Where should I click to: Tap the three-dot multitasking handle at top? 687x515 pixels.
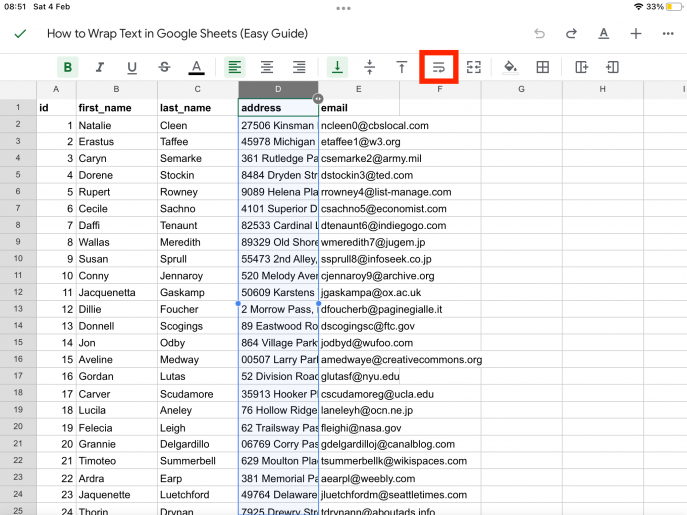pos(343,8)
